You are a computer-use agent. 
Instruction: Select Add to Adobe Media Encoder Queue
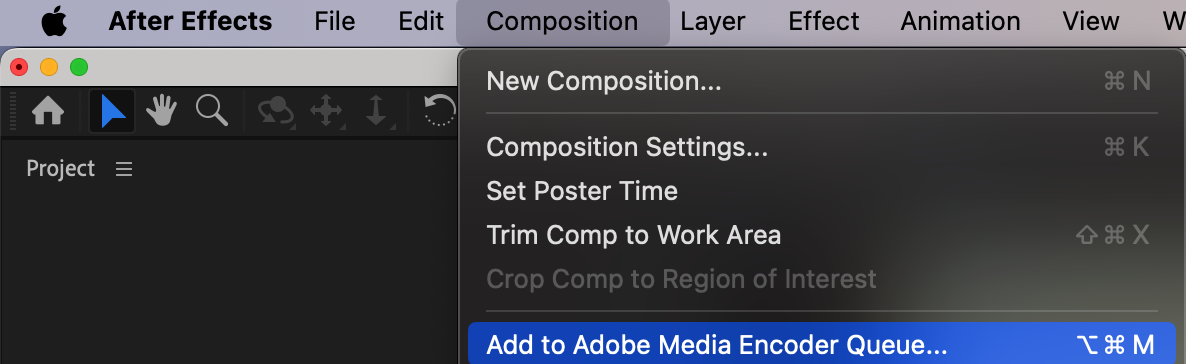(822, 344)
